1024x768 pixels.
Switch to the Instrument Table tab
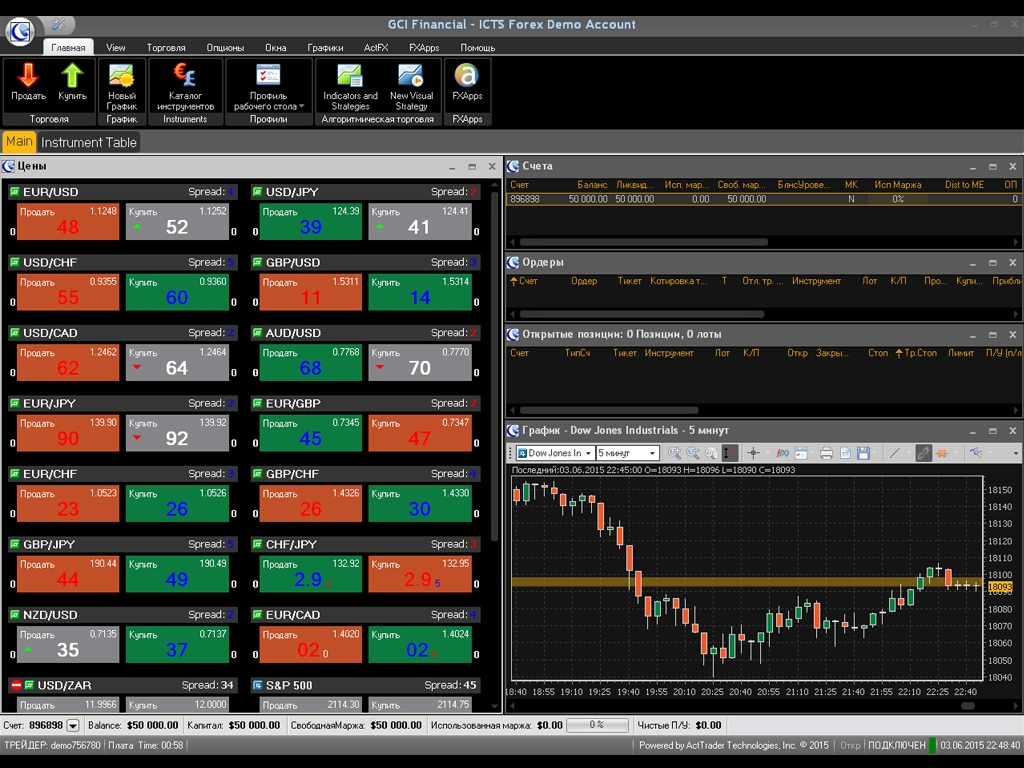89,142
